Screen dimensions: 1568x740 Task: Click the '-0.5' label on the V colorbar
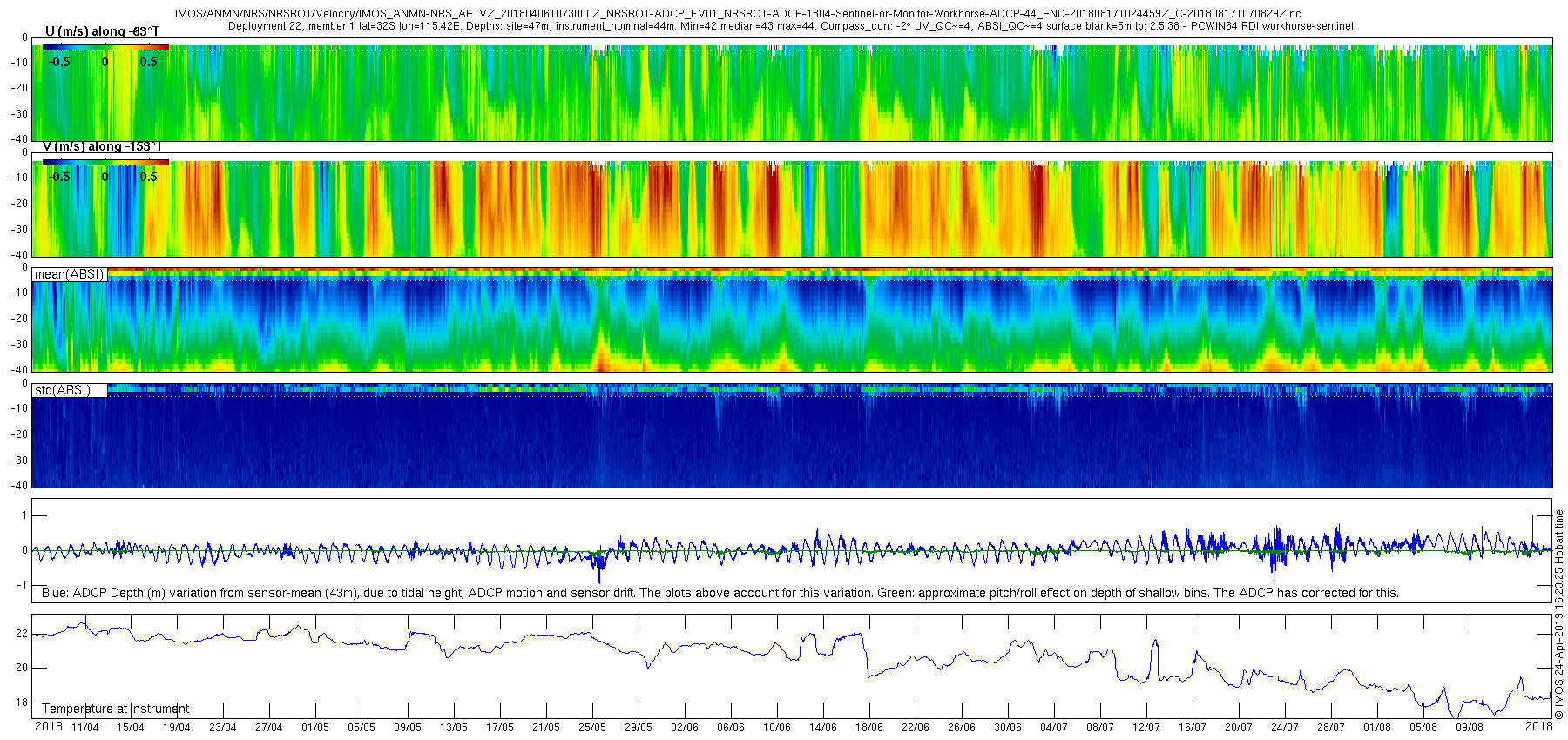[59, 177]
